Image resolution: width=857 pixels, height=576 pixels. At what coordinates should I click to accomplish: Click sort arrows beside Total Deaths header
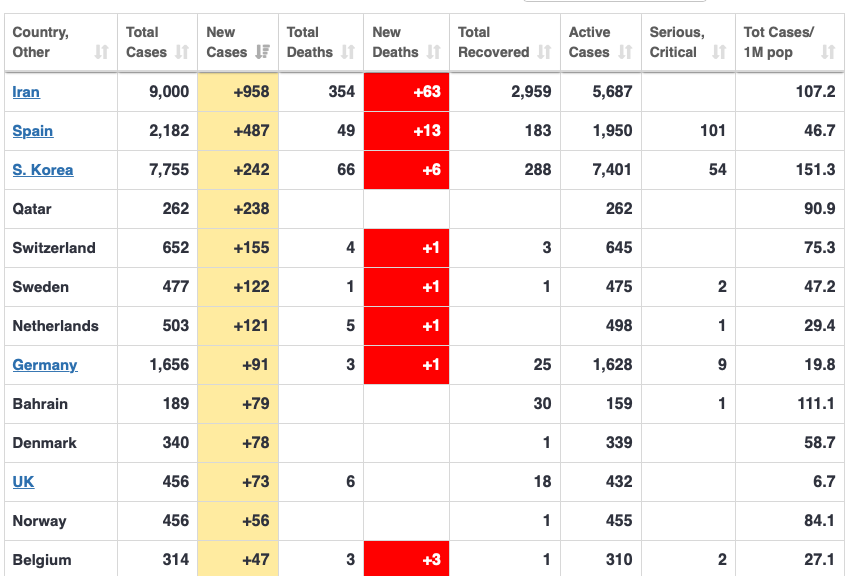(x=347, y=52)
